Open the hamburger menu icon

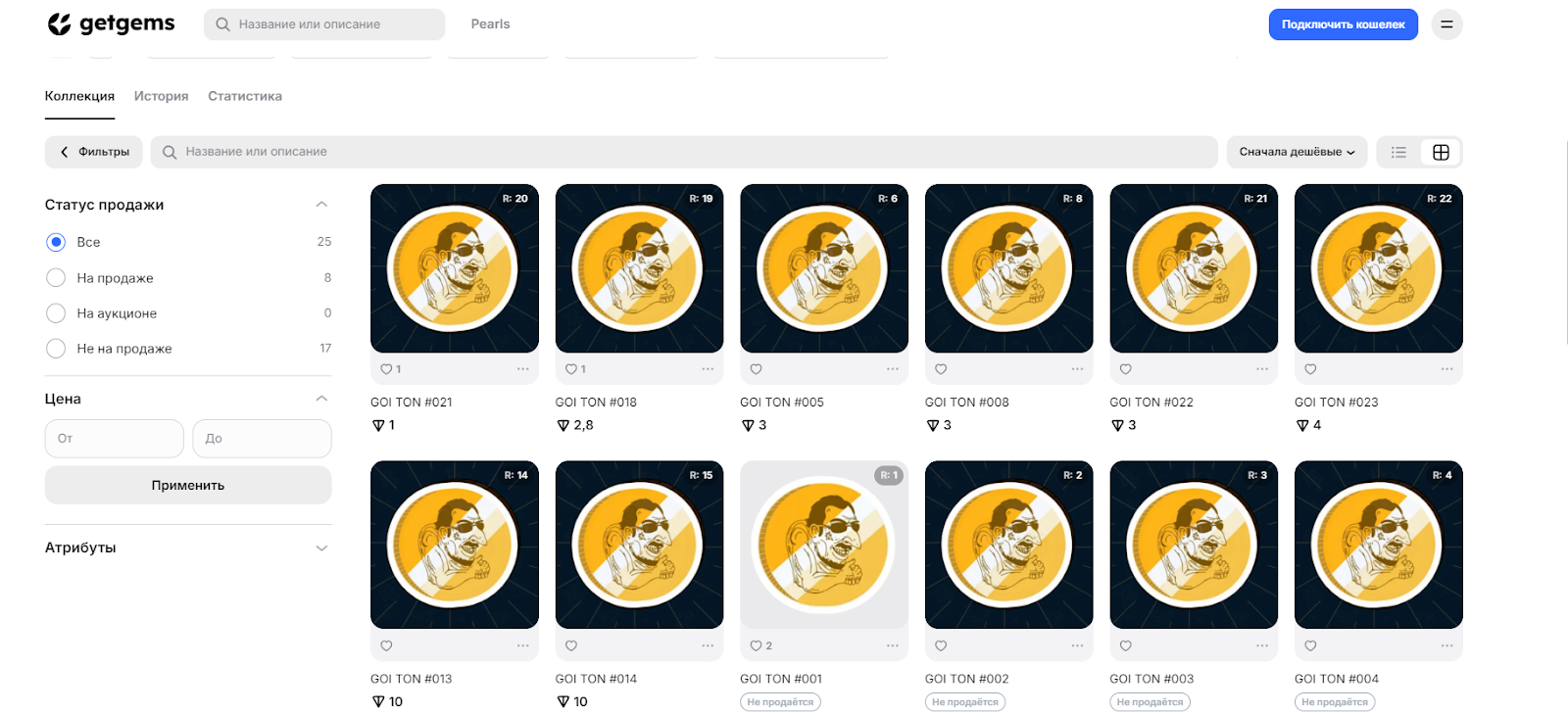click(x=1446, y=24)
